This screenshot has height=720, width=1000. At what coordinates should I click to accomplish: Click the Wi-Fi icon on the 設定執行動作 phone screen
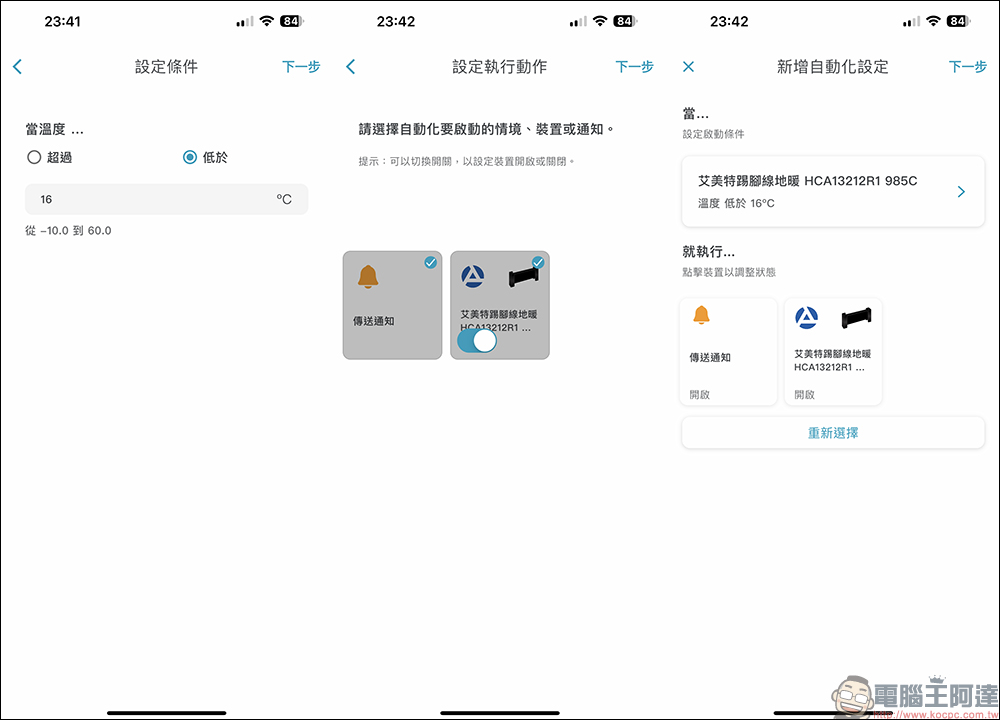pyautogui.click(x=600, y=21)
